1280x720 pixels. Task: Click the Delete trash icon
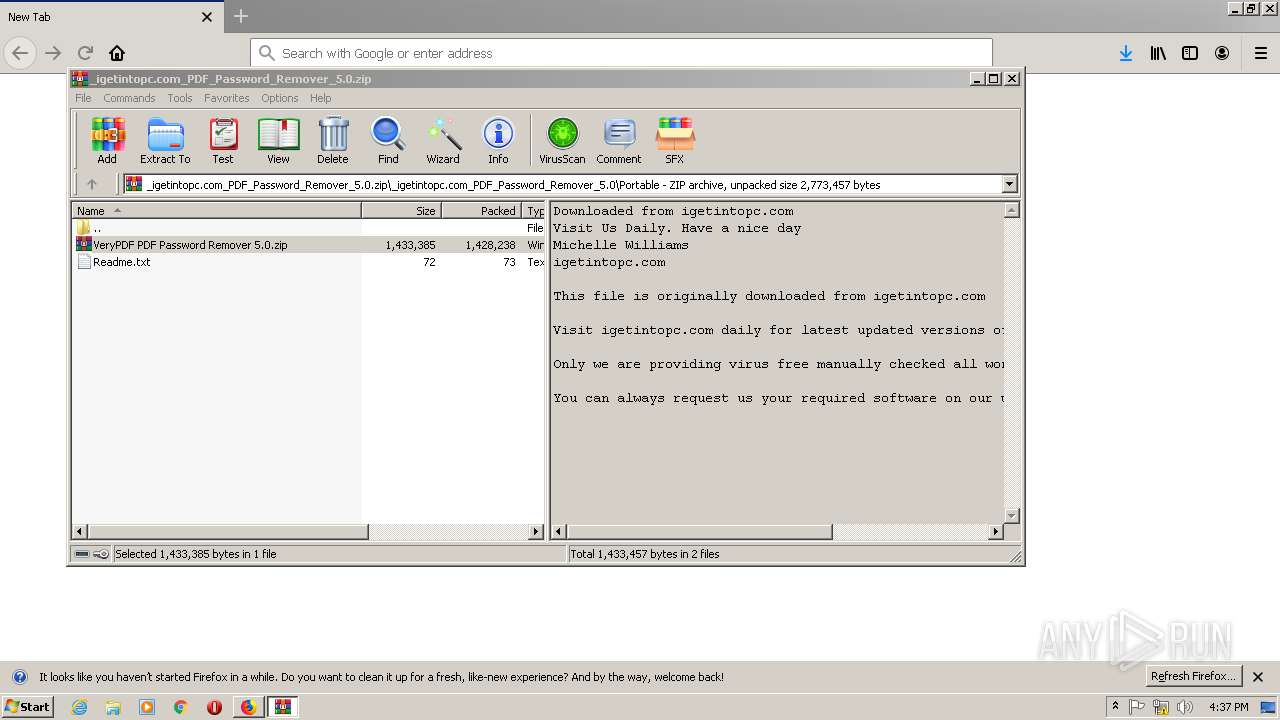coord(333,140)
